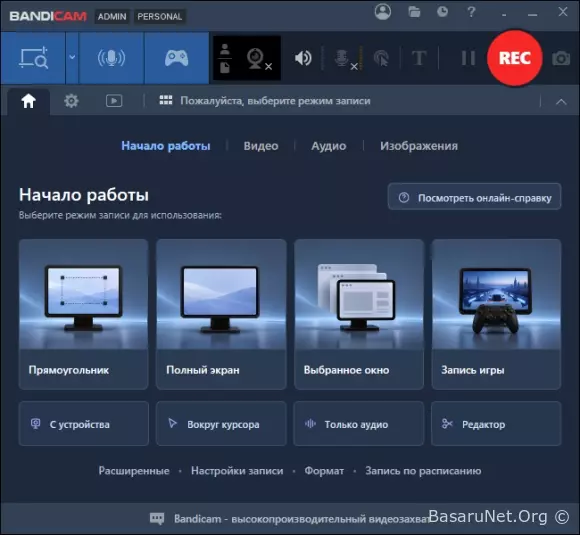
Task: Open the Настройки записи link
Action: (x=237, y=471)
